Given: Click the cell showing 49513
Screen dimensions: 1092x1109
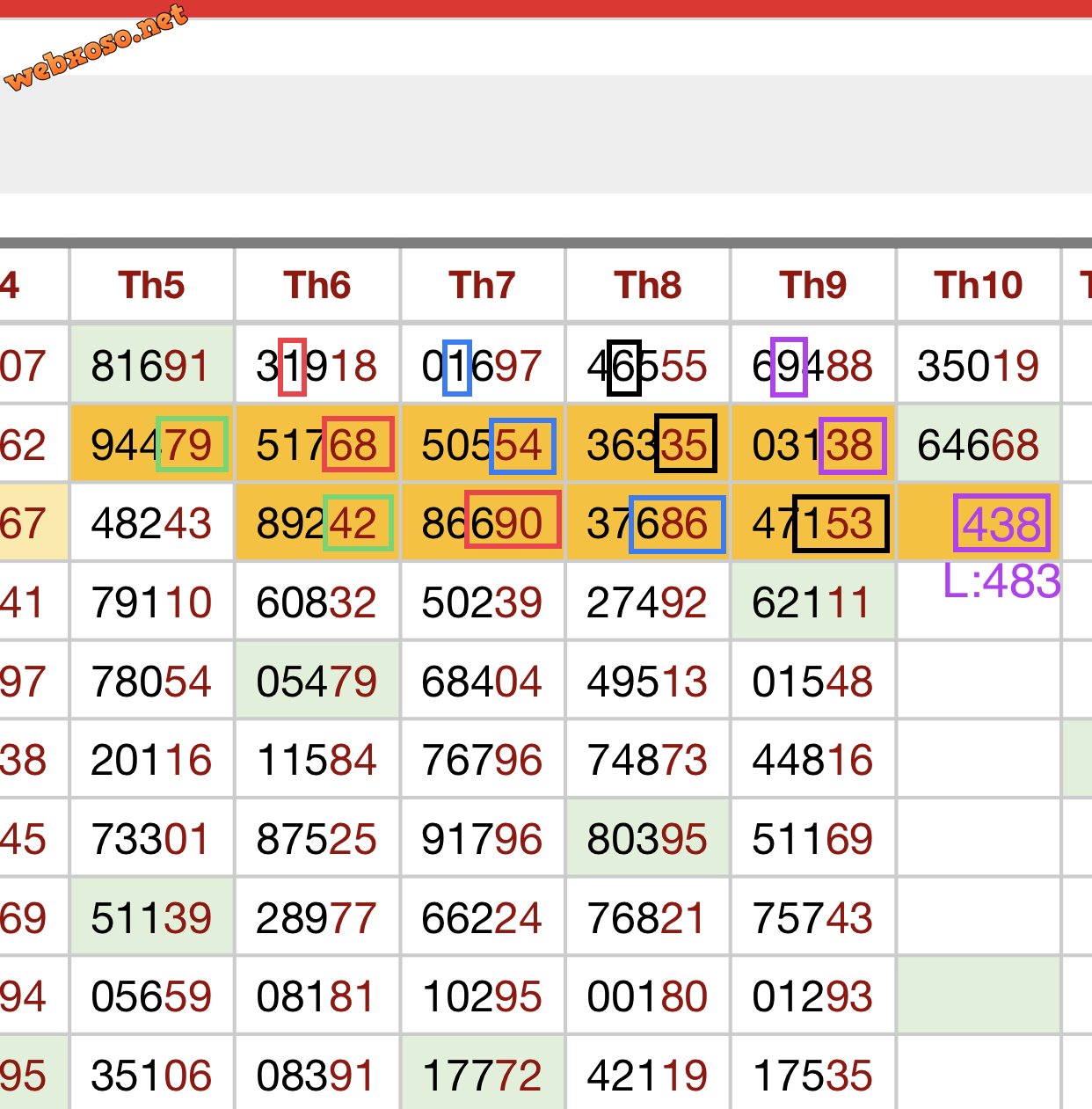Looking at the screenshot, I should pyautogui.click(x=648, y=681).
